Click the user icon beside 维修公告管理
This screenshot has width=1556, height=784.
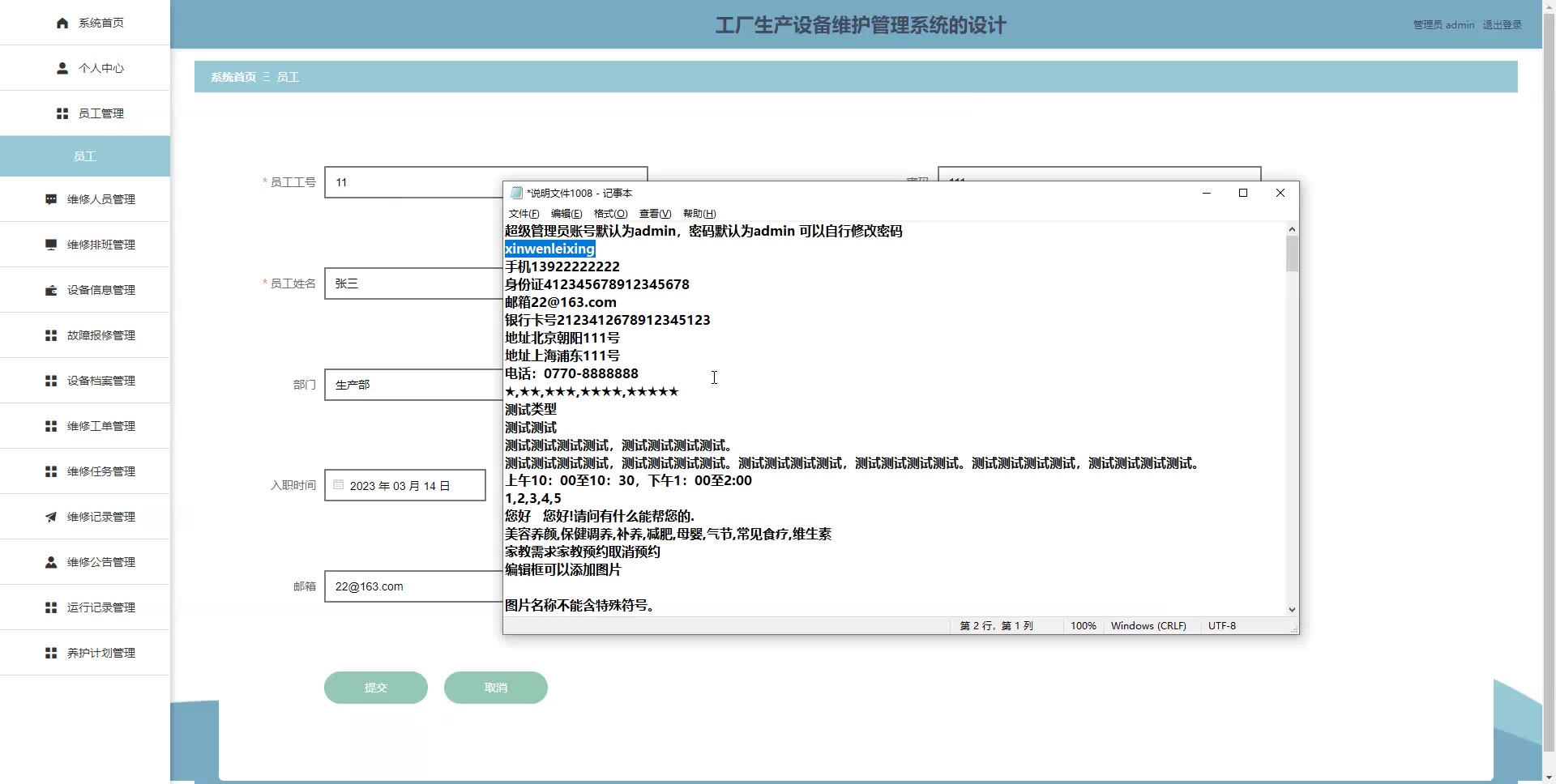coord(51,562)
